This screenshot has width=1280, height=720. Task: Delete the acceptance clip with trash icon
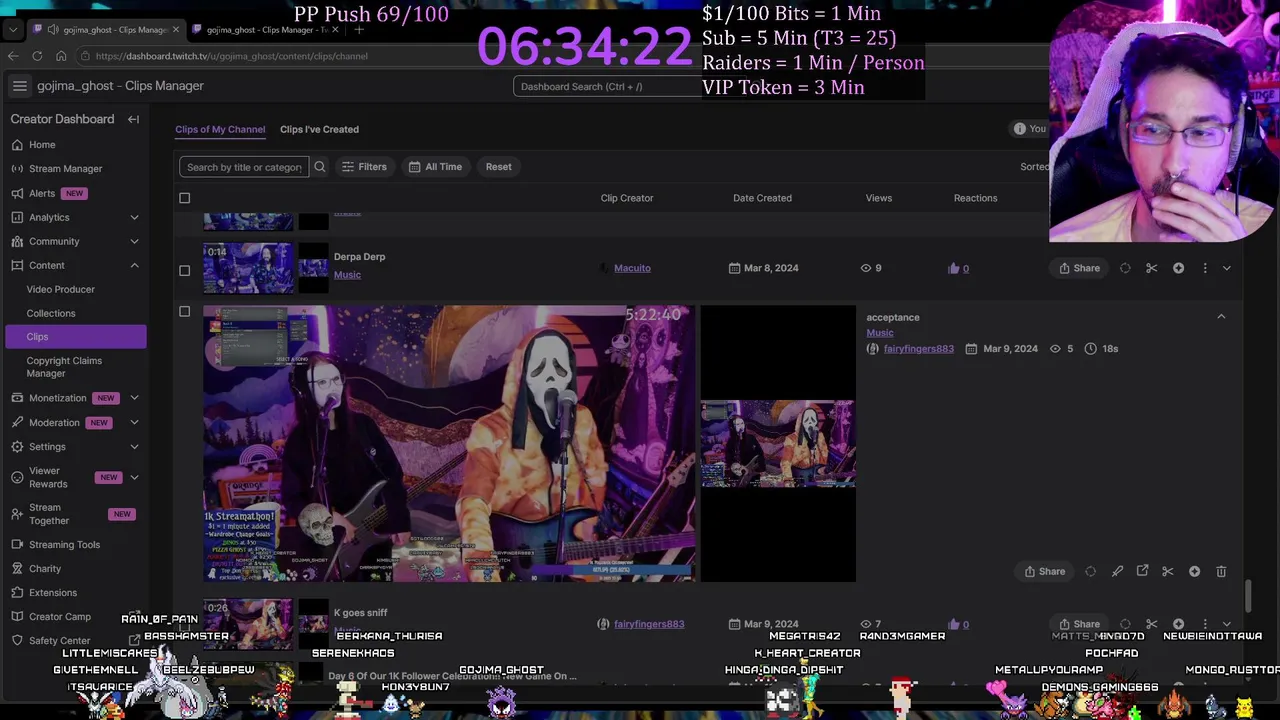point(1221,572)
